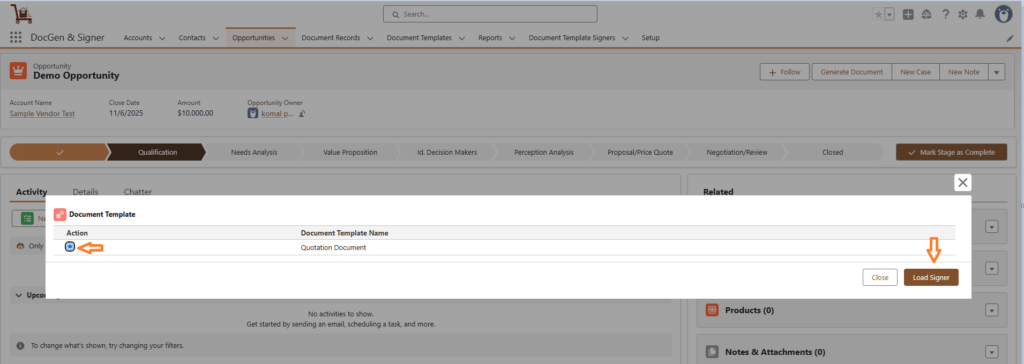
Task: Expand the Document Records dropdown chevron
Action: coord(370,38)
